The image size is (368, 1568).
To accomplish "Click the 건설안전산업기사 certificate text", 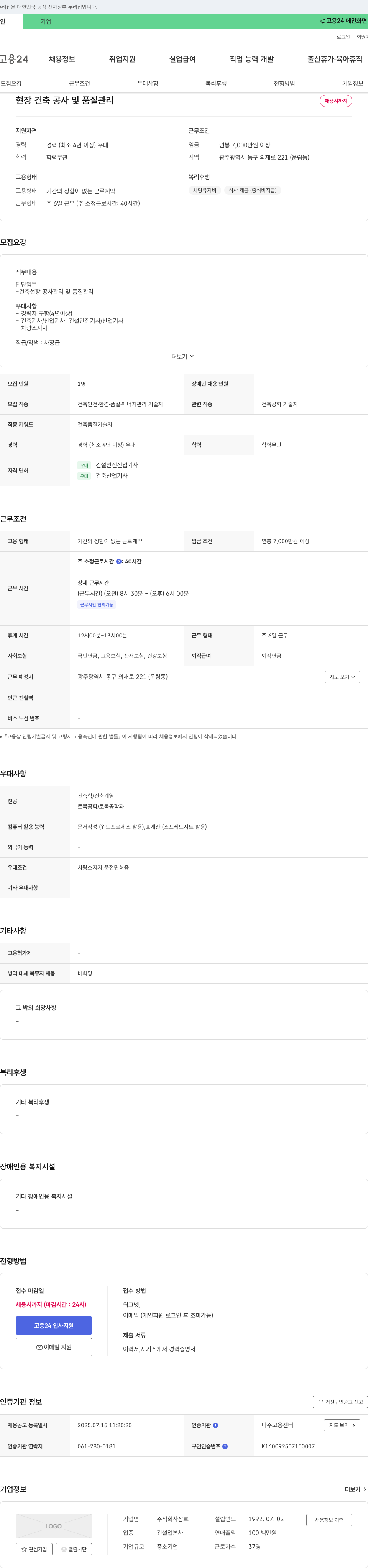I will (x=117, y=465).
